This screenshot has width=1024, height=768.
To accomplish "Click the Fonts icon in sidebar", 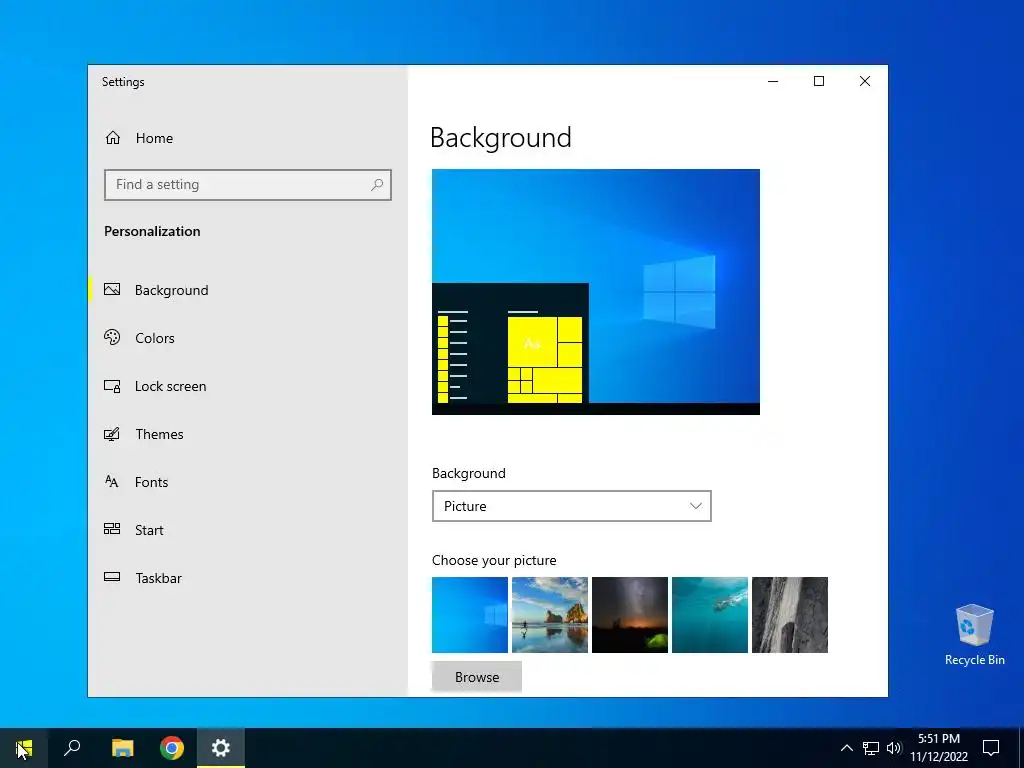I will (112, 482).
